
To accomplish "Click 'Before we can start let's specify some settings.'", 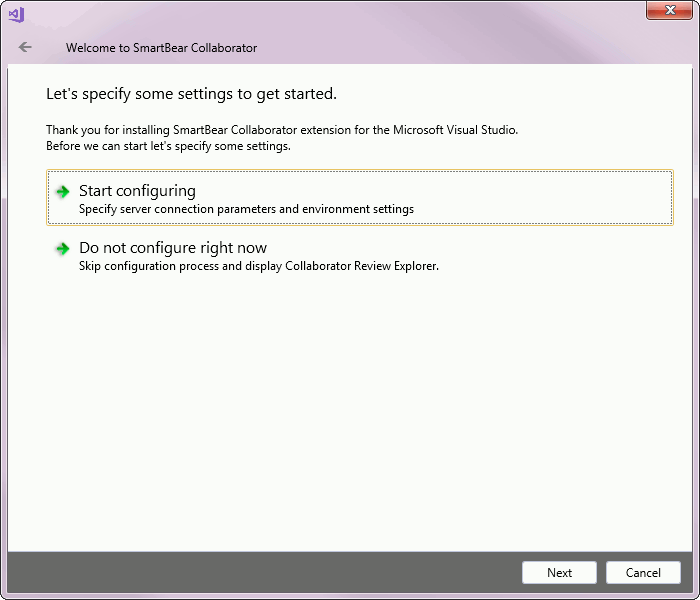I will pos(168,146).
